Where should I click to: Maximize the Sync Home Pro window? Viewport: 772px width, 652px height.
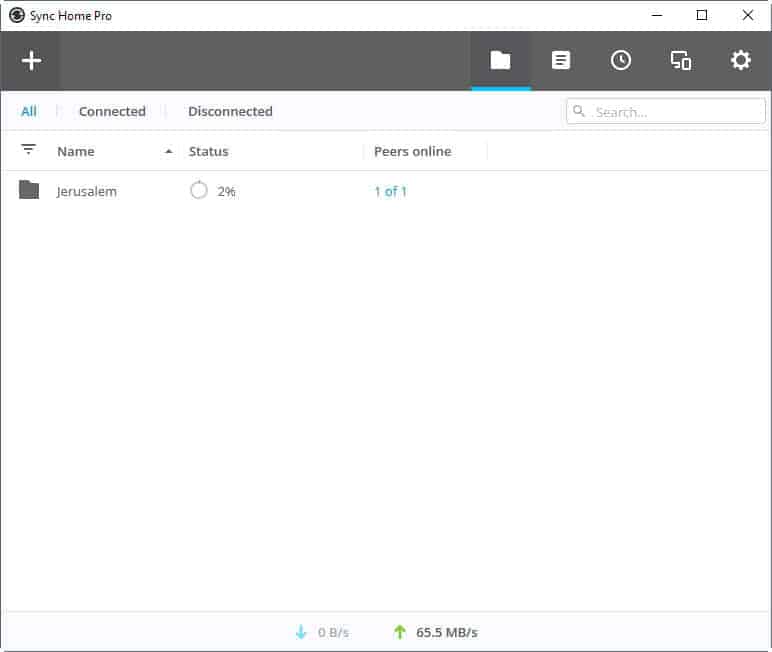tap(702, 15)
